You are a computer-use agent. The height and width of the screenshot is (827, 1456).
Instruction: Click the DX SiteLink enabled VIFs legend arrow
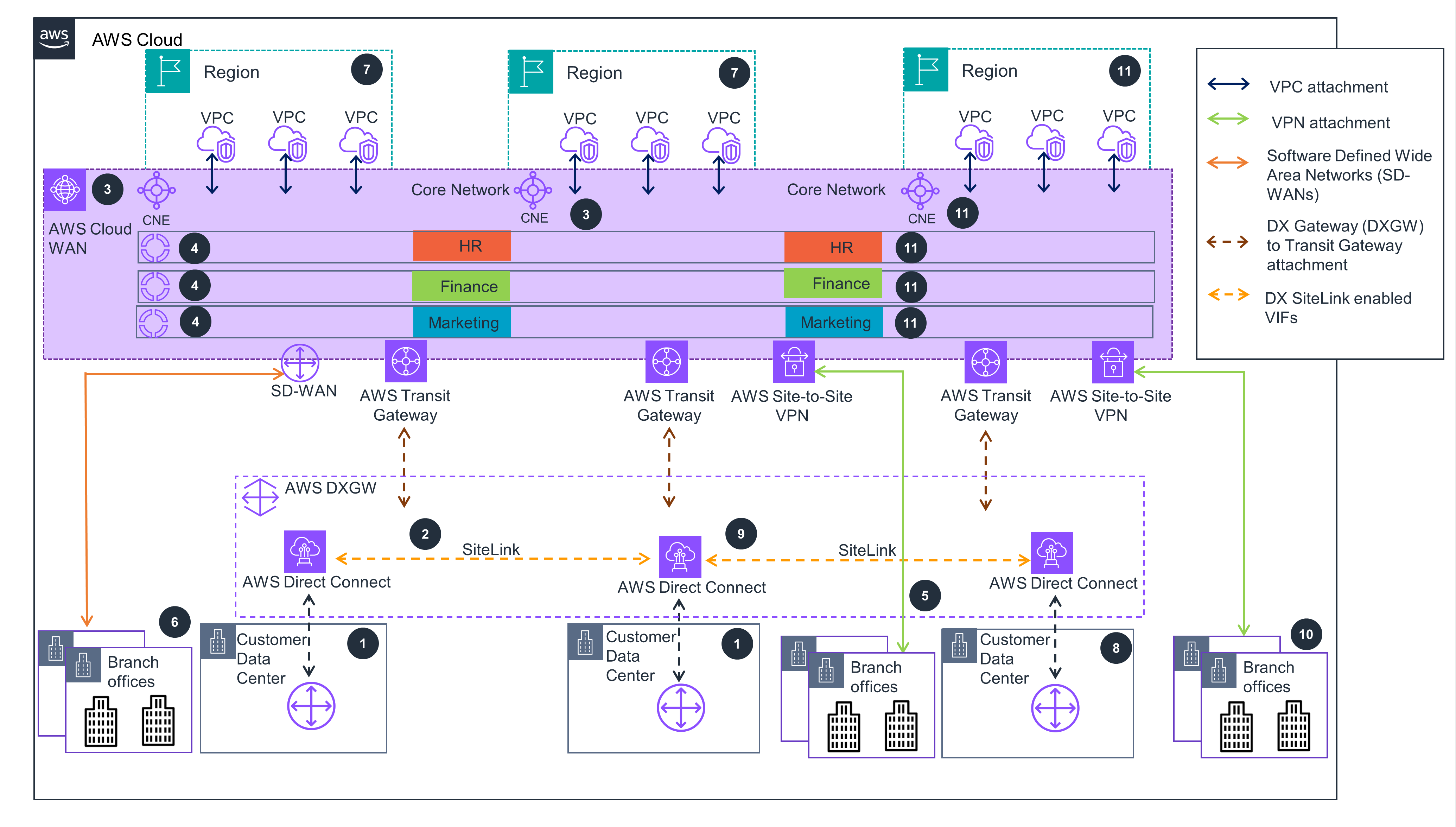click(1228, 294)
